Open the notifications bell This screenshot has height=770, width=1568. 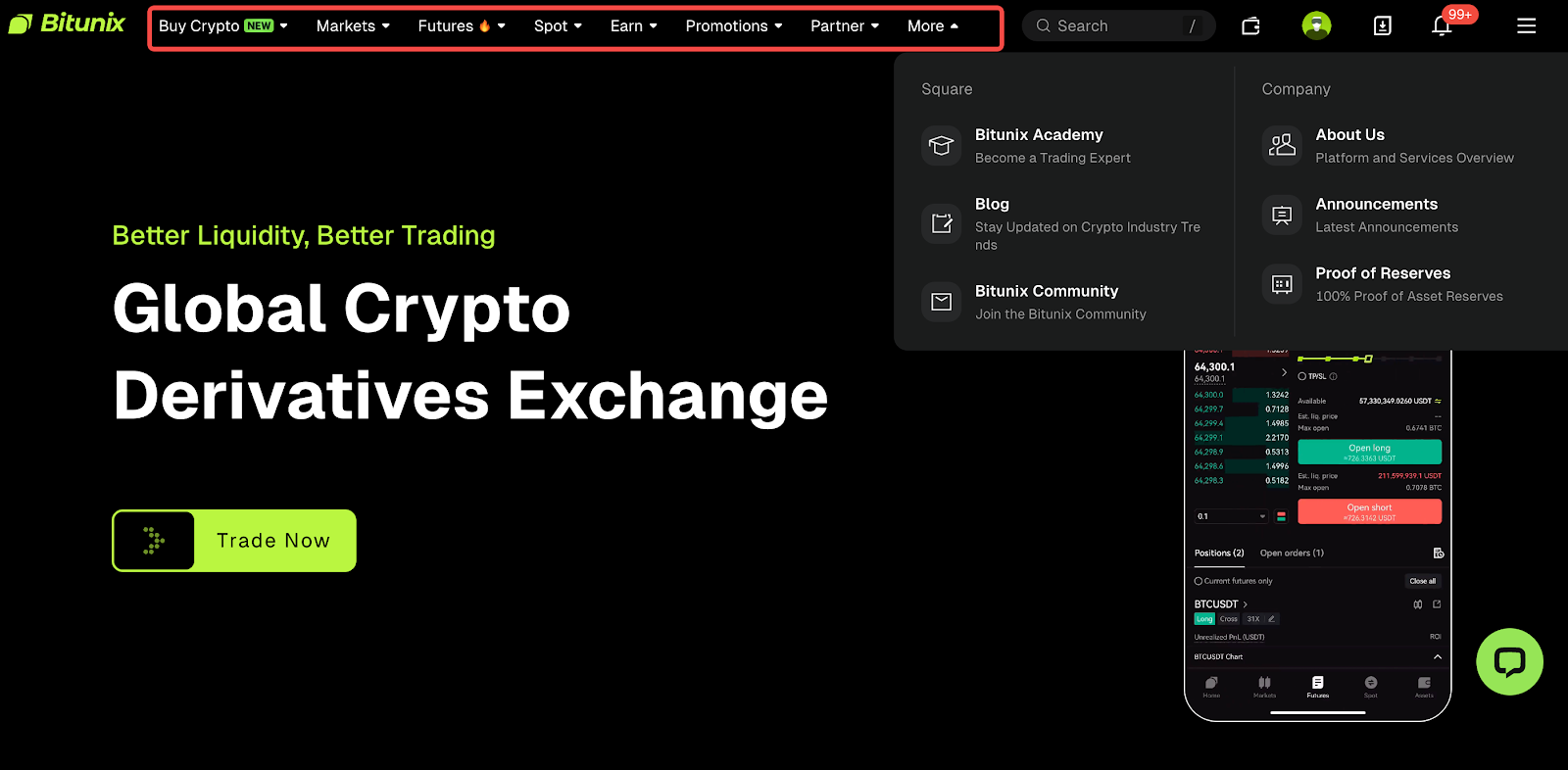[1441, 26]
